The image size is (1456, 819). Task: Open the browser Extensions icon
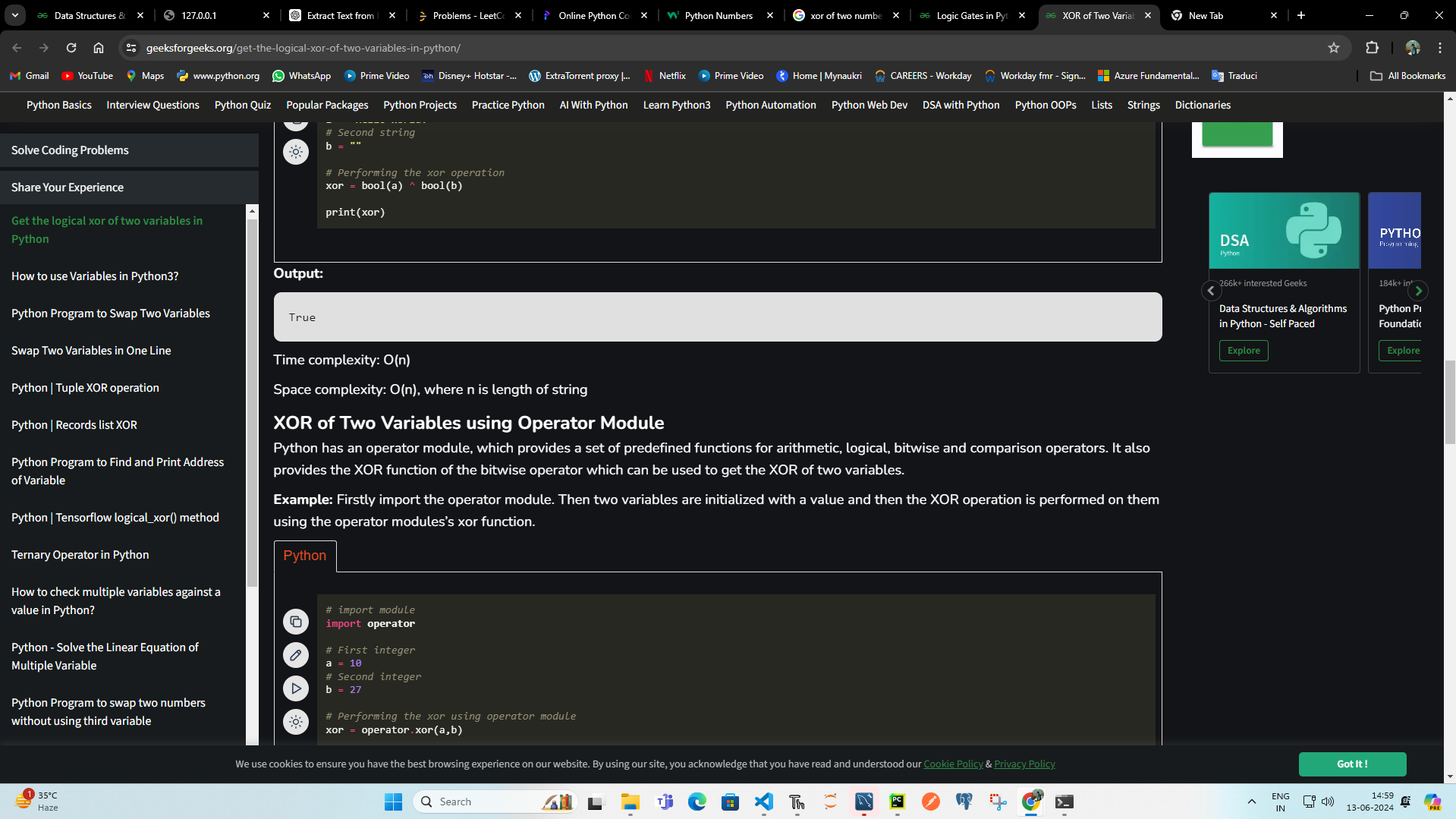tap(1372, 48)
